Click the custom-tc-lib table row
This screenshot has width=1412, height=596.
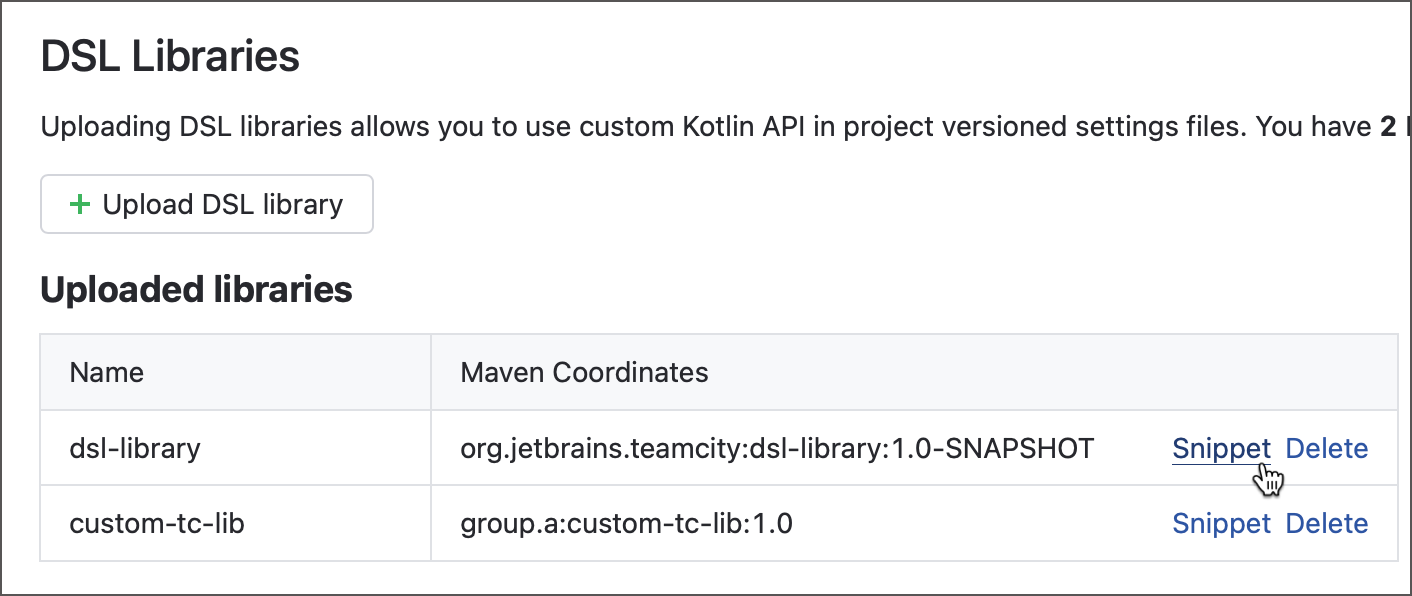click(700, 523)
